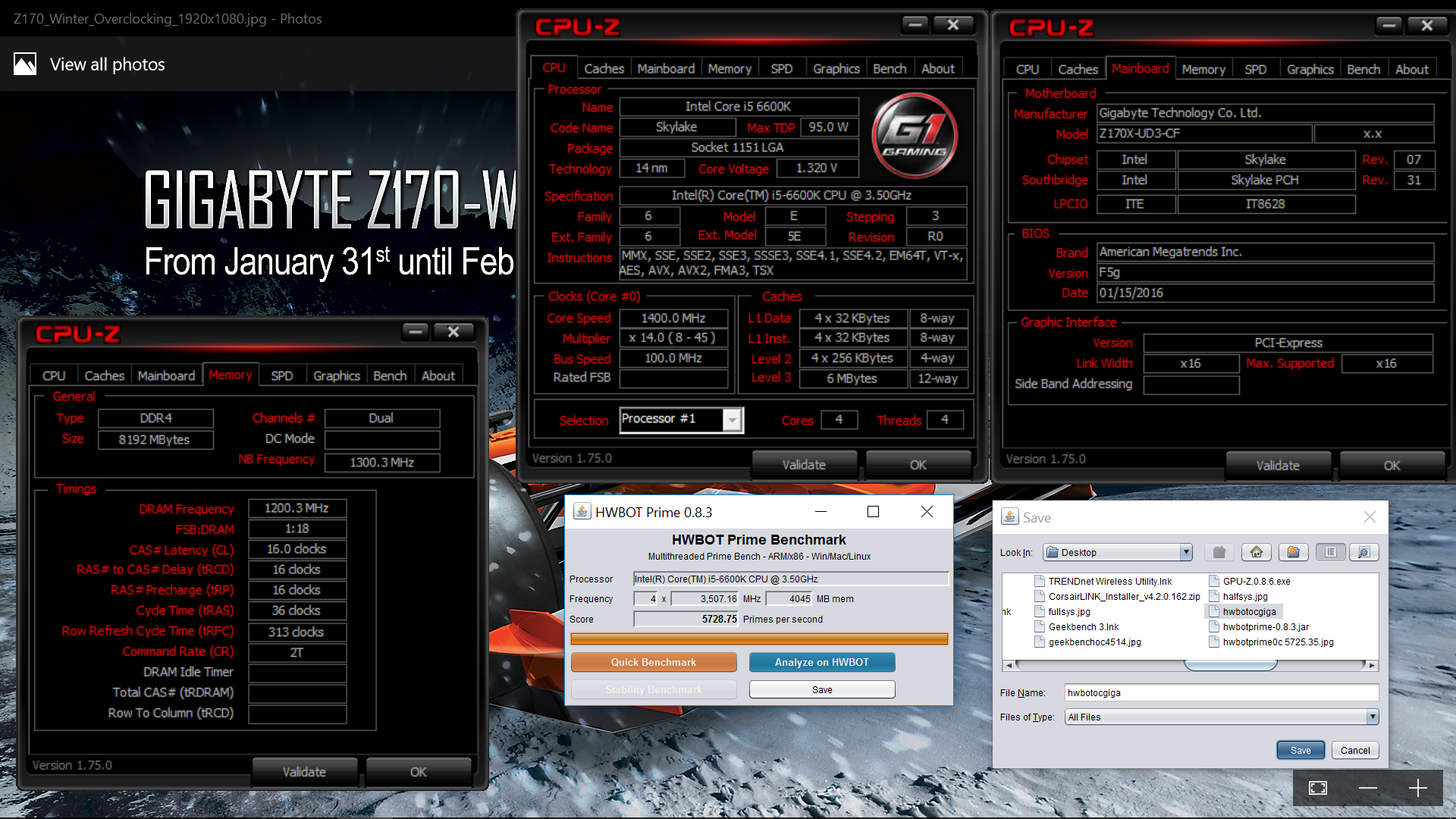Zoom in using the Photos plus icon
This screenshot has height=819, width=1456.
1418,788
